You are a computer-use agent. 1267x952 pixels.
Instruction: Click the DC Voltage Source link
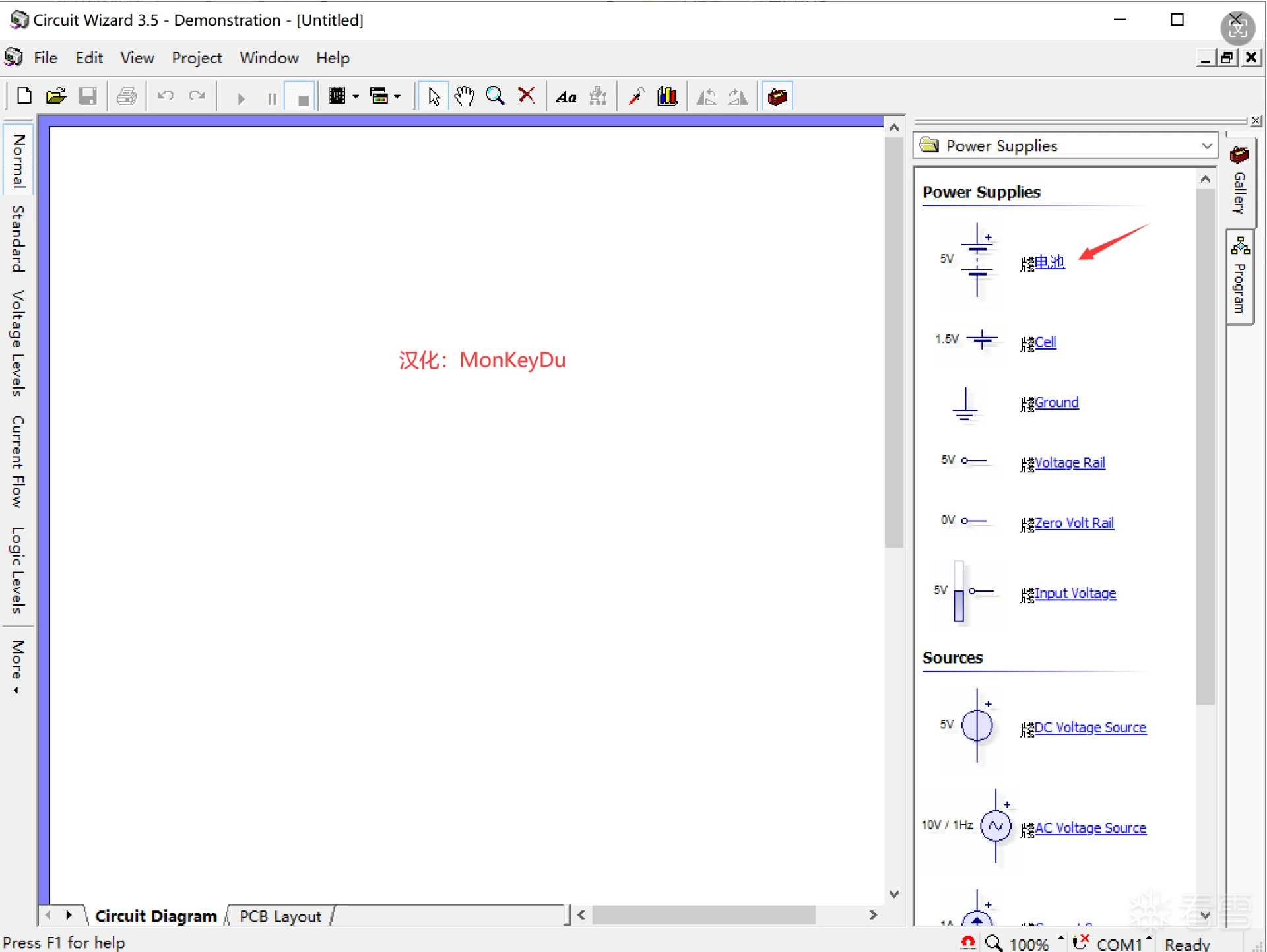coord(1089,728)
